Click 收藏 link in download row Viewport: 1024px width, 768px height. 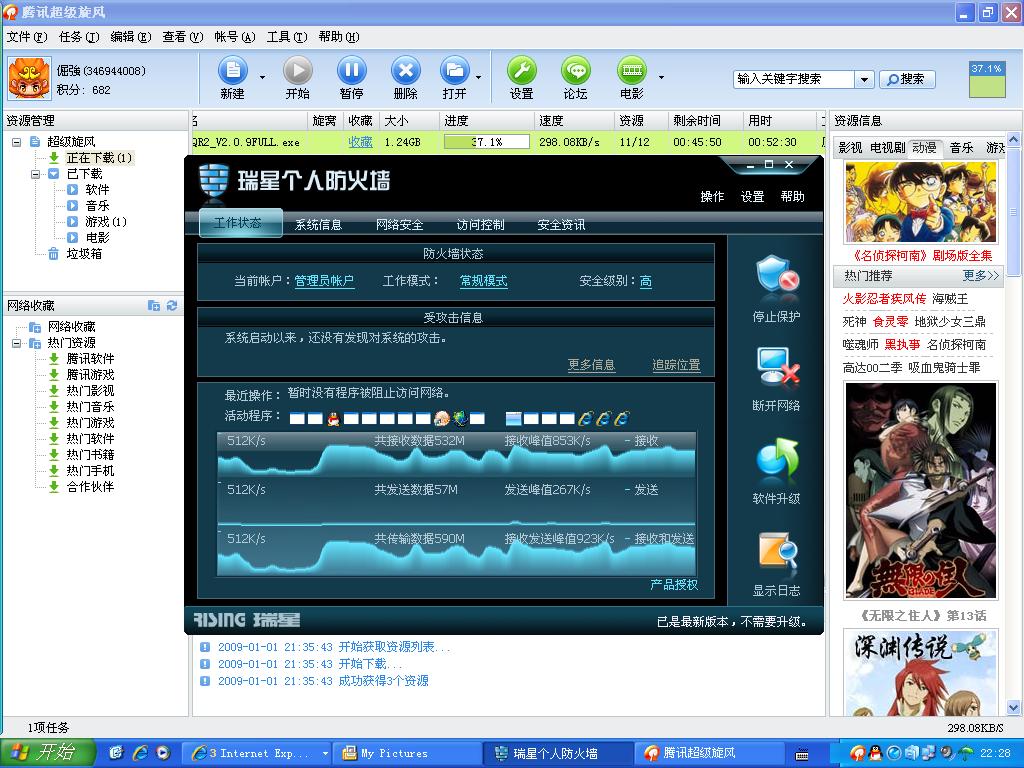tap(360, 142)
